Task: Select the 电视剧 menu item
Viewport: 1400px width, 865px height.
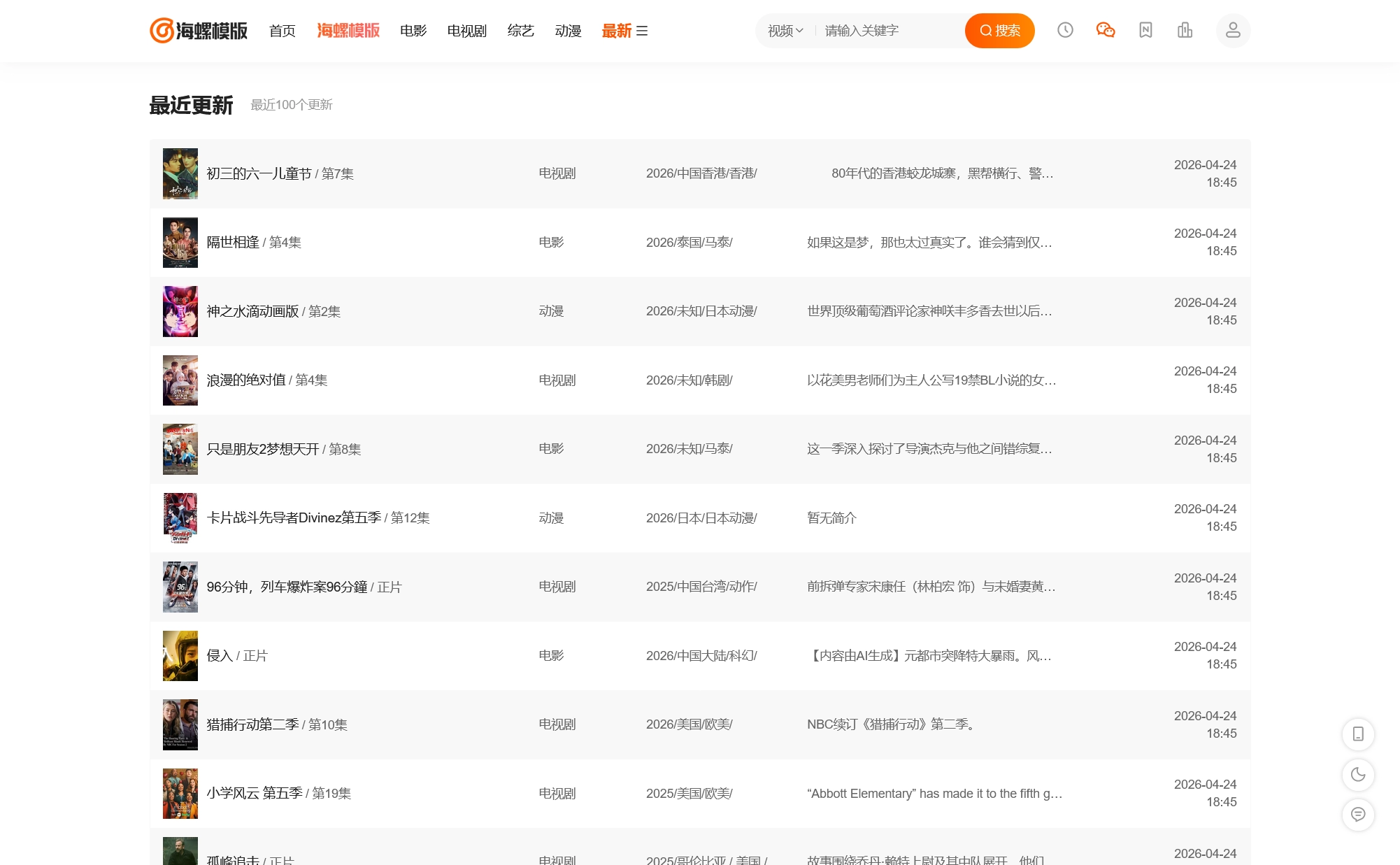Action: pyautogui.click(x=466, y=31)
